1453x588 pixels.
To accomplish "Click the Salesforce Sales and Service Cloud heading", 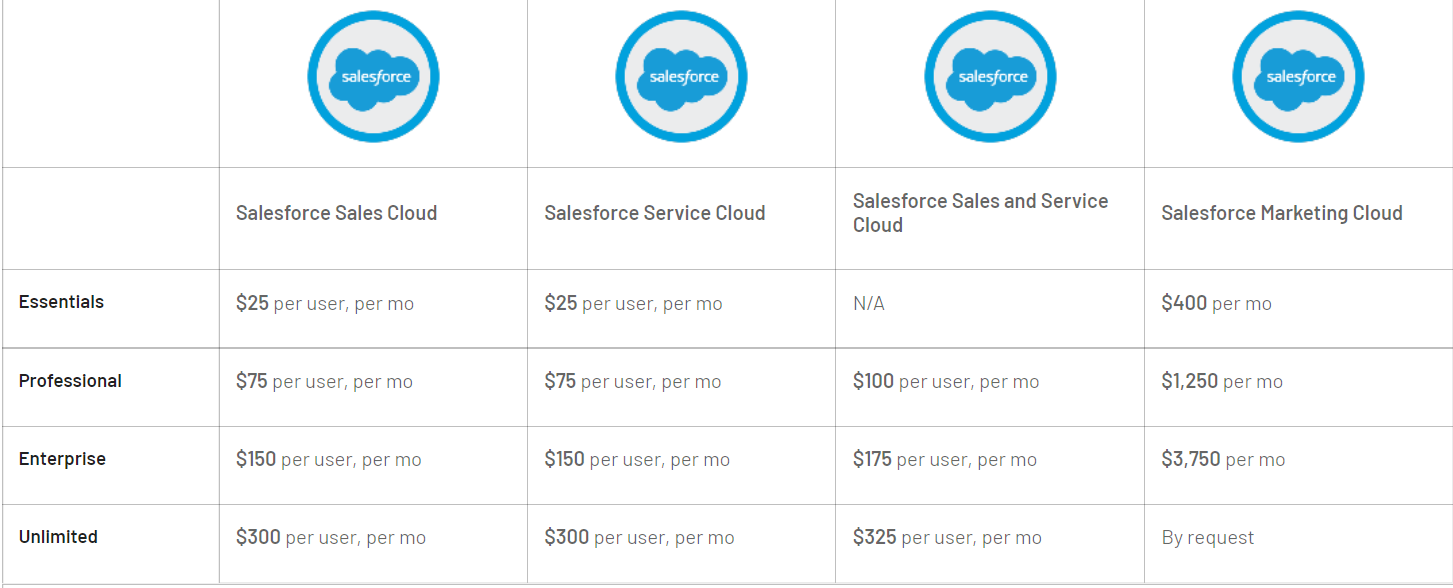I will [980, 213].
